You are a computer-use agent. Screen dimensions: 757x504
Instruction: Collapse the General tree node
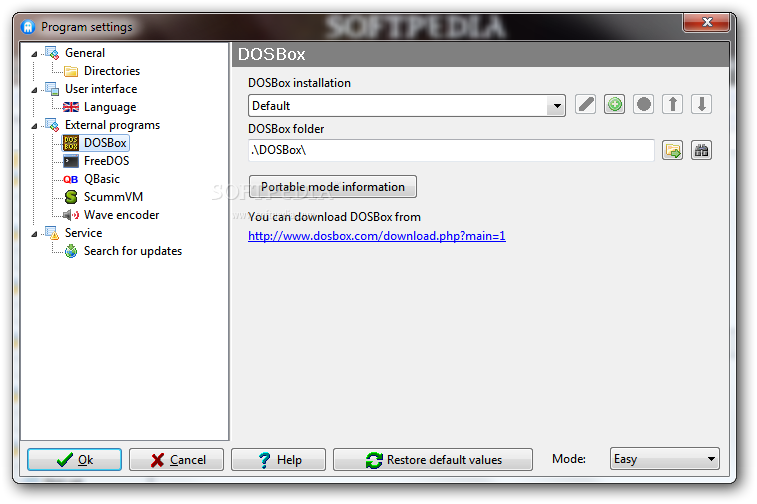34,54
